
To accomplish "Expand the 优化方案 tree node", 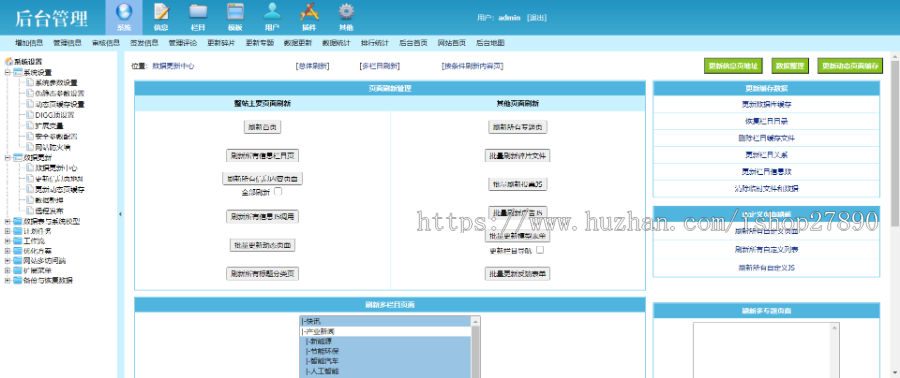I will coord(7,251).
